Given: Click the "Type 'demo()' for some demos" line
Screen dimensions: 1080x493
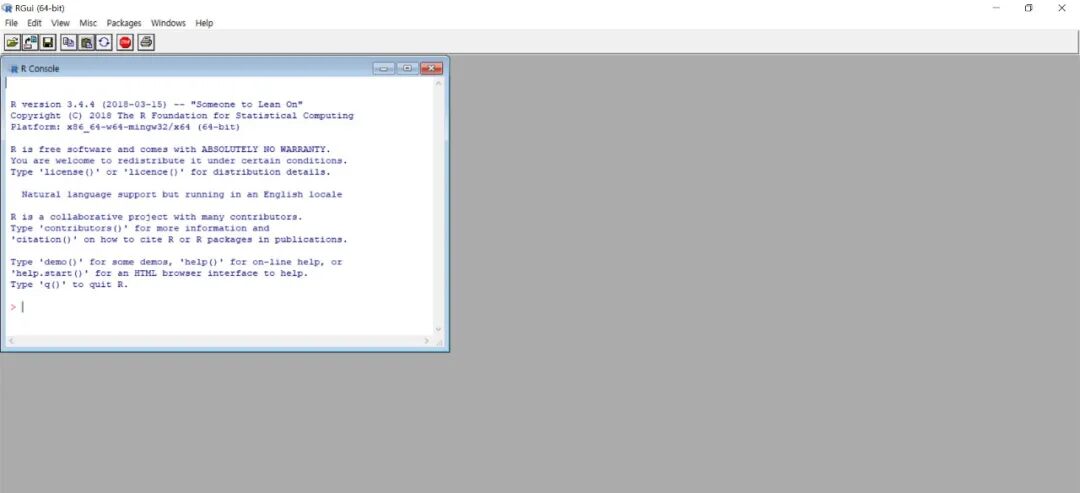Looking at the screenshot, I should coord(176,262).
